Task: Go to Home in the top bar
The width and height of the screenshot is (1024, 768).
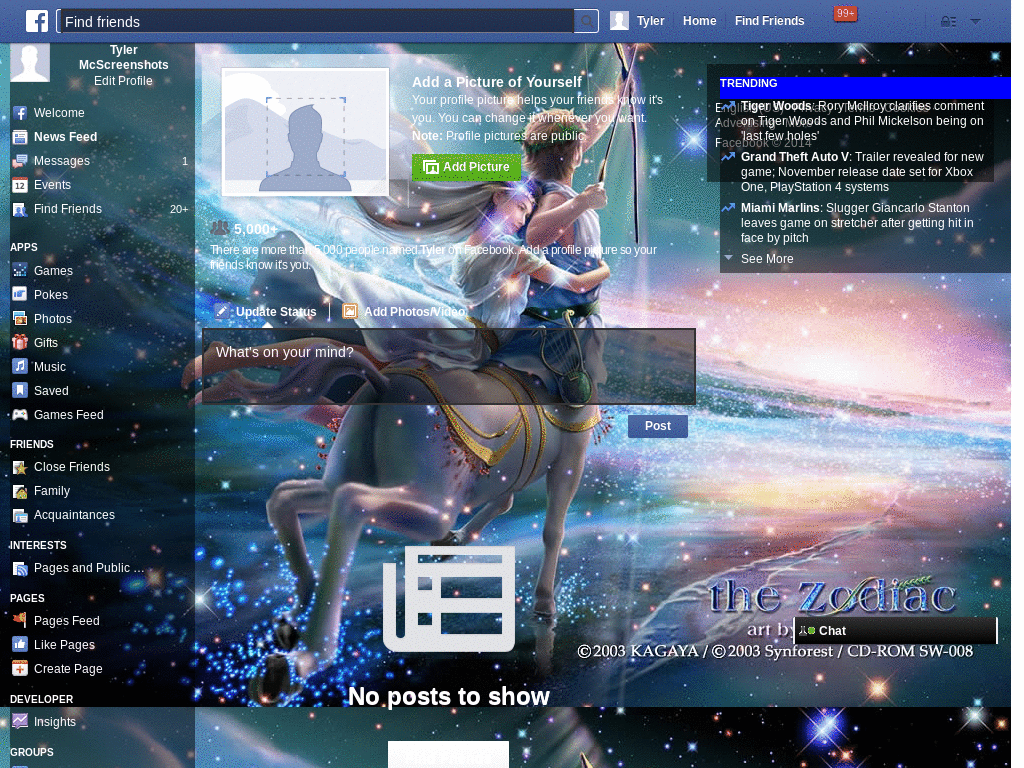Action: [x=699, y=21]
